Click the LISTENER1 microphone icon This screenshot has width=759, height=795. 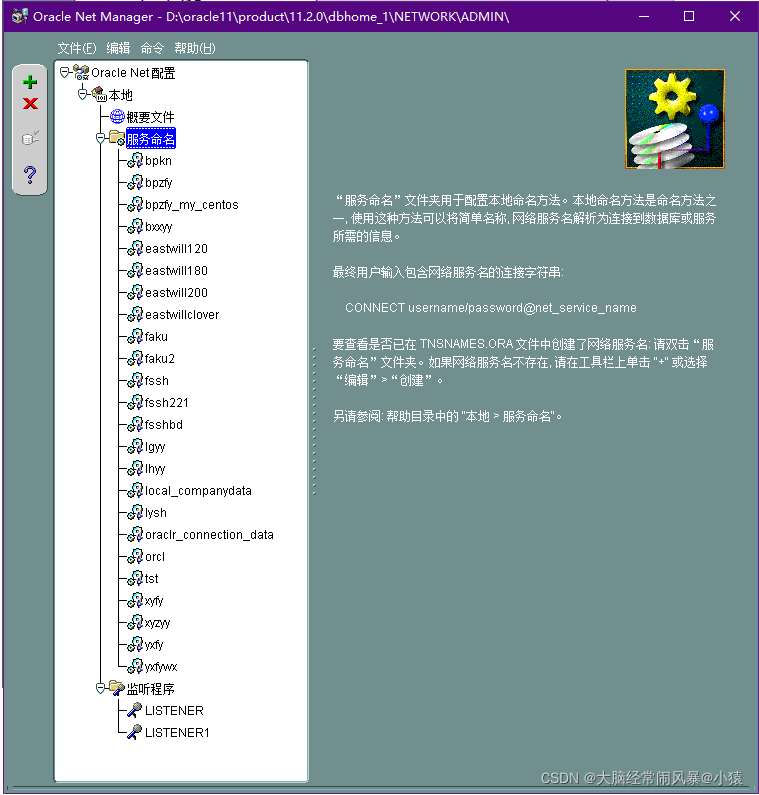(x=134, y=732)
